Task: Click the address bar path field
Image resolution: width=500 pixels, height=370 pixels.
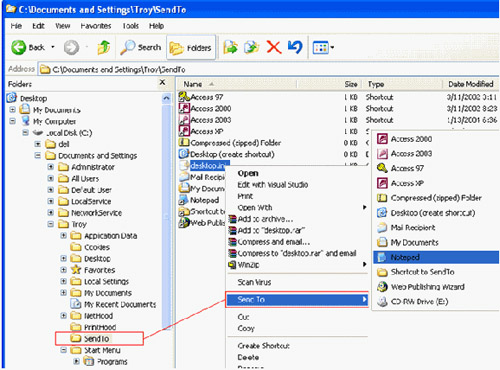Action: (x=268, y=69)
